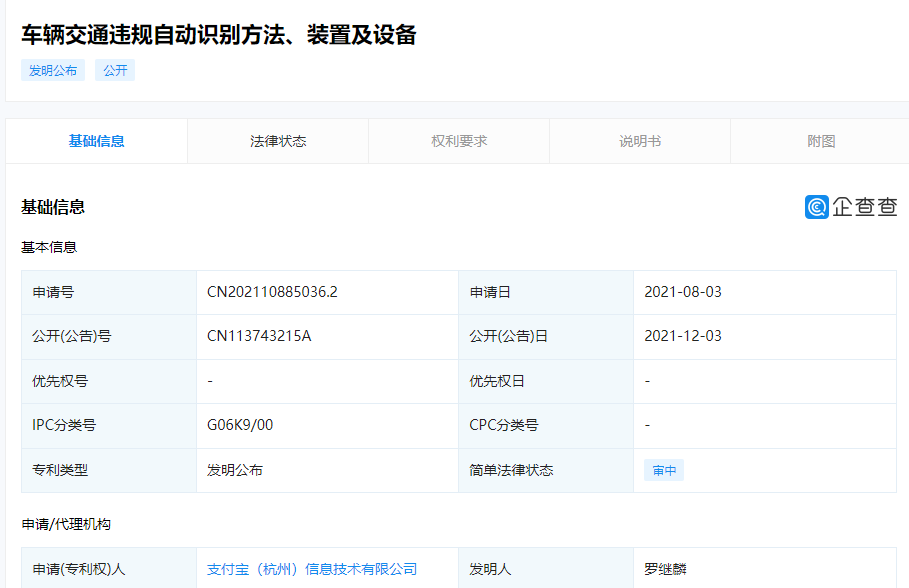The image size is (909, 588).
Task: Click the application date 2021-08-03
Action: (x=683, y=292)
